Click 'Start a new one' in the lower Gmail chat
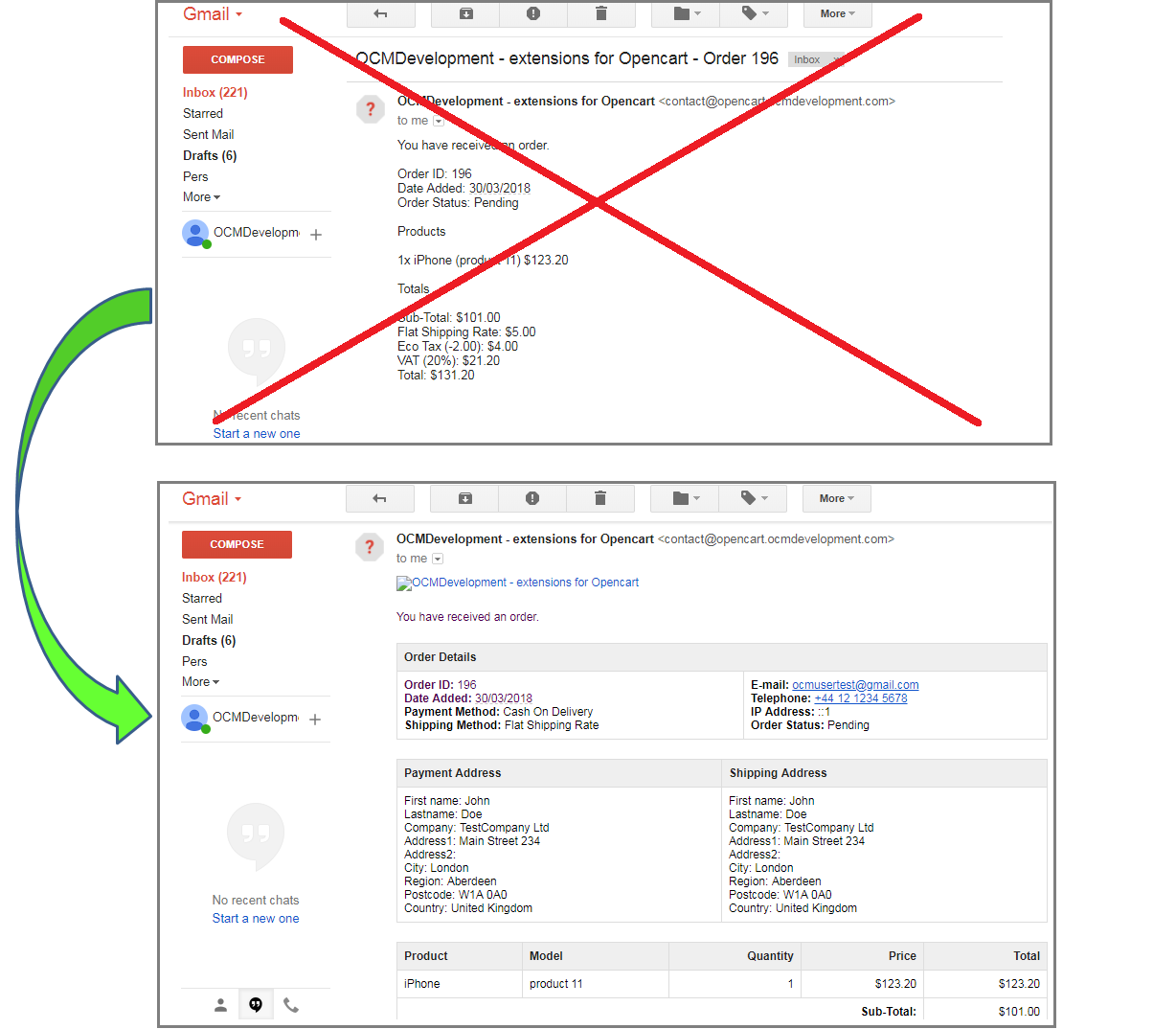Screen dimensions: 1176x1029 256,919
